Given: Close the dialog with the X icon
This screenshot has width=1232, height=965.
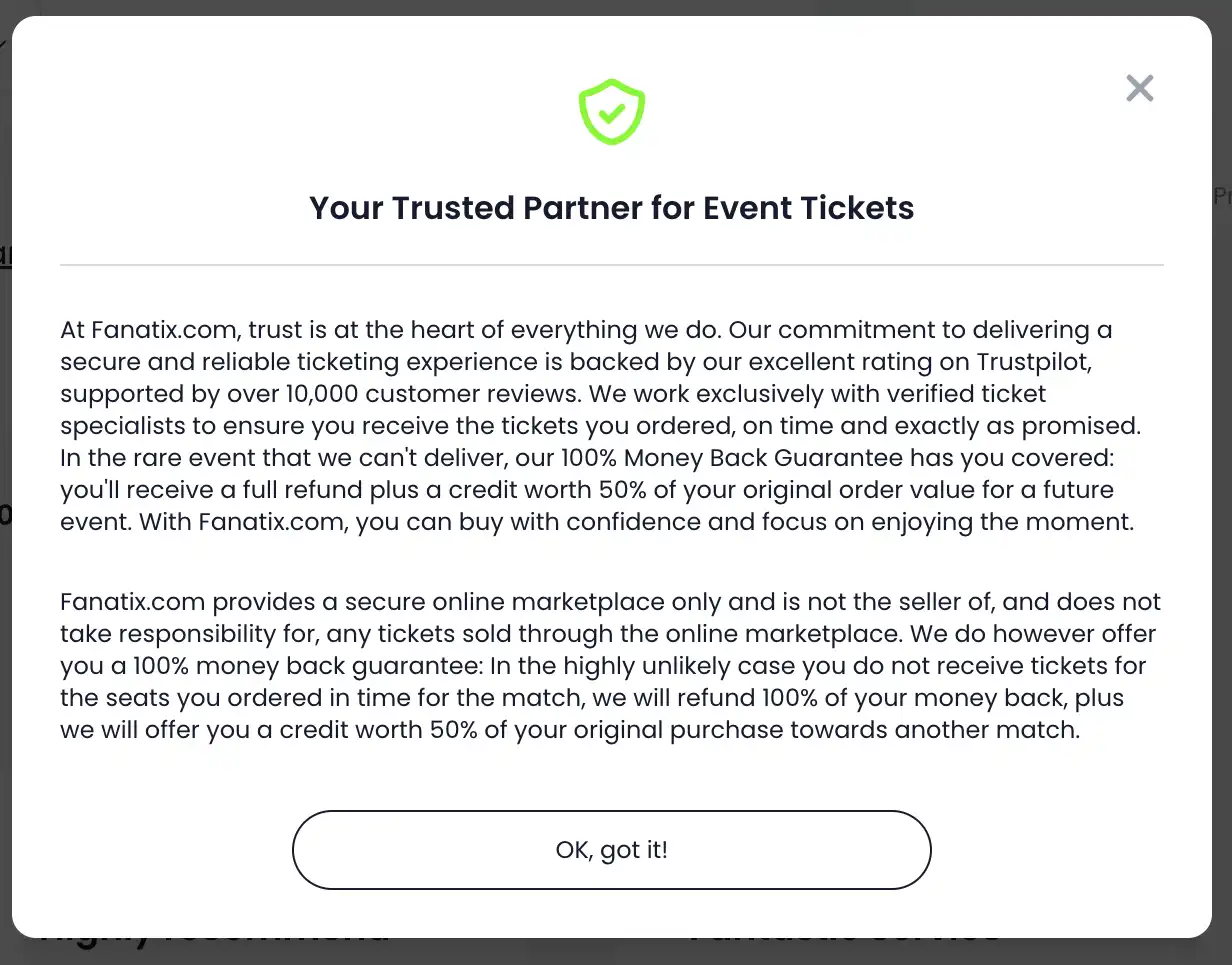Looking at the screenshot, I should 1139,88.
